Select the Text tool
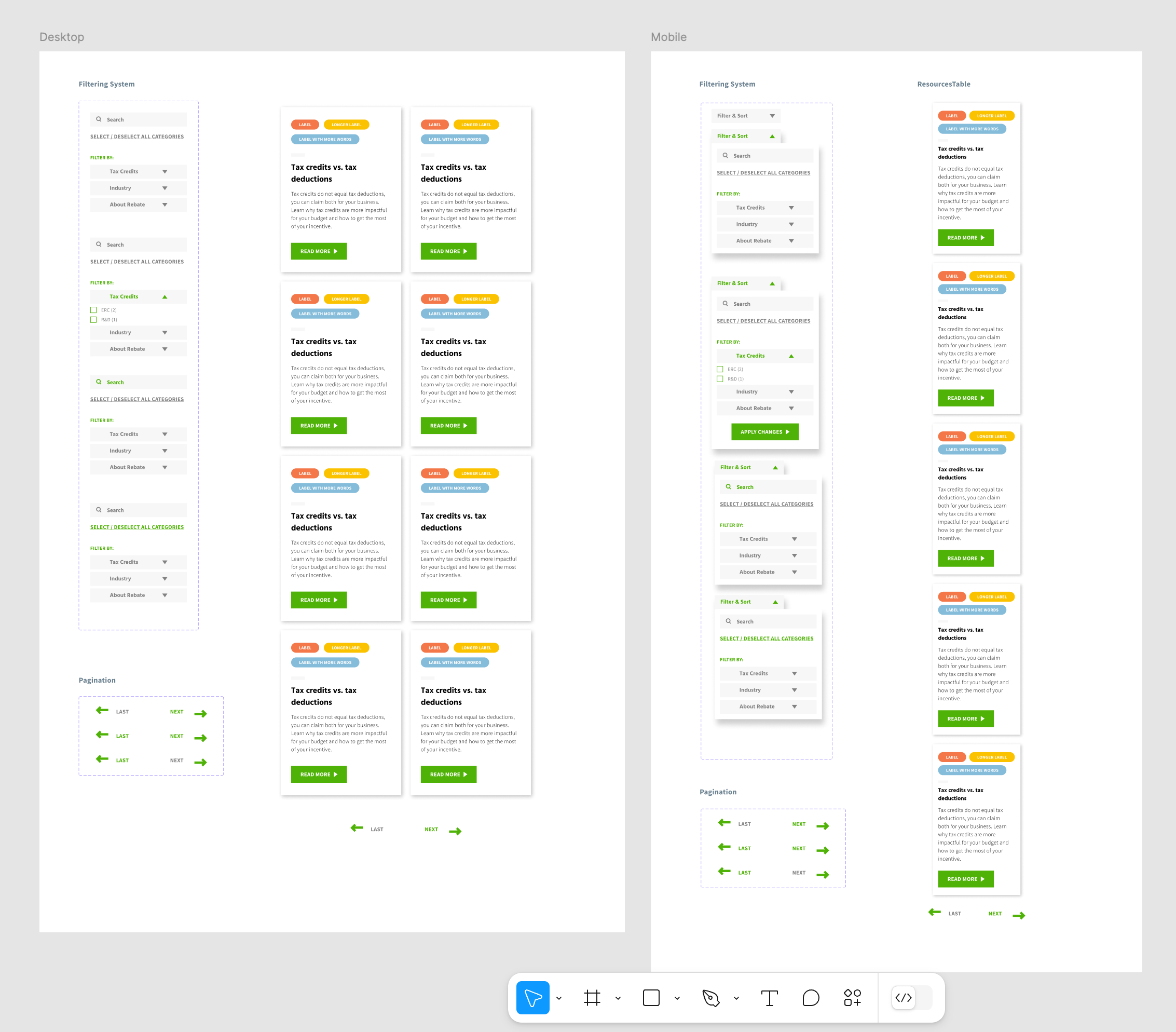The width and height of the screenshot is (1176, 1032). [x=769, y=997]
